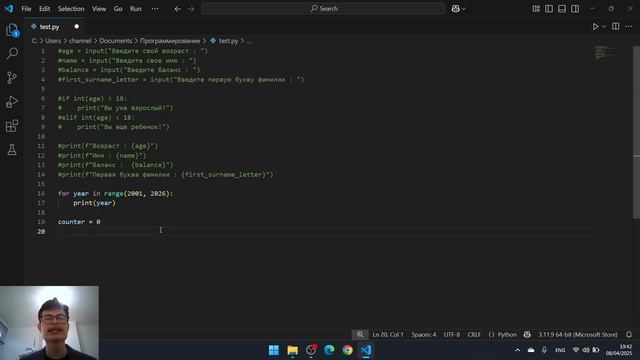The image size is (640, 360).
Task: Click Documents in the breadcrumb path
Action: point(116,41)
